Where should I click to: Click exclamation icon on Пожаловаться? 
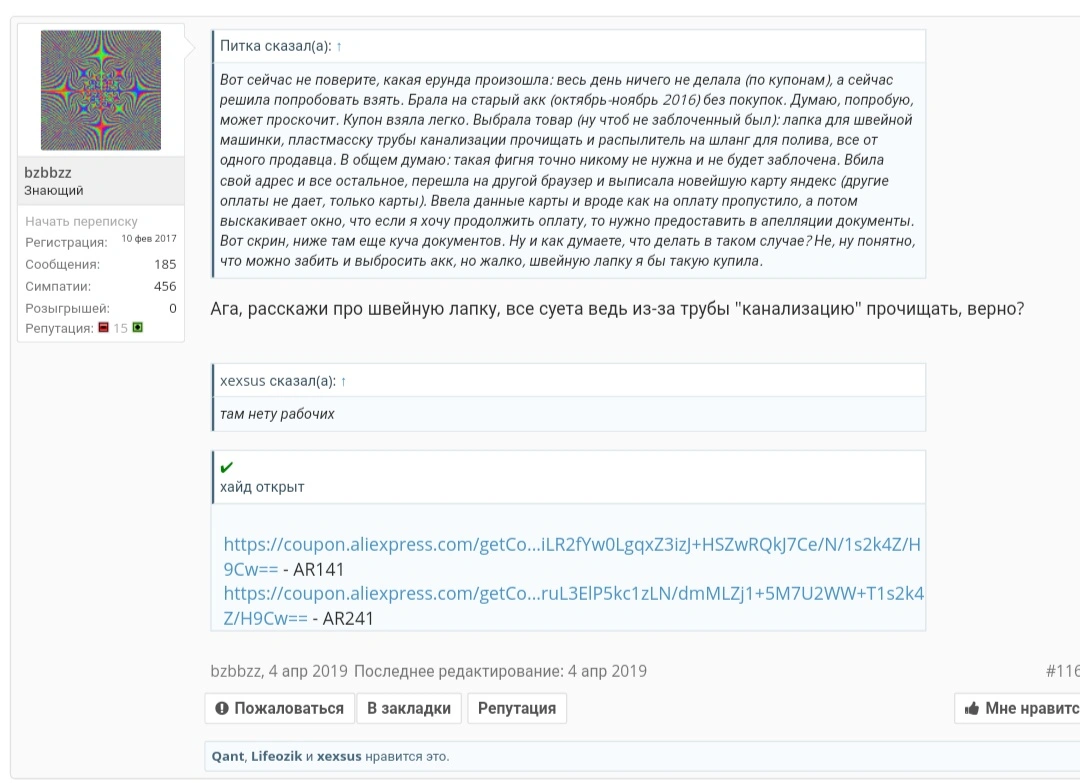click(222, 708)
